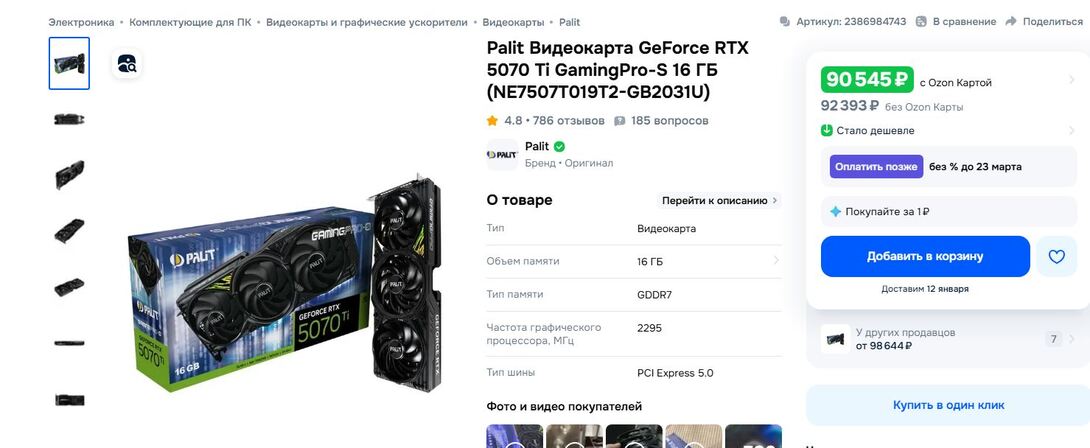Click the Оплатить позже purple badge

point(876,166)
